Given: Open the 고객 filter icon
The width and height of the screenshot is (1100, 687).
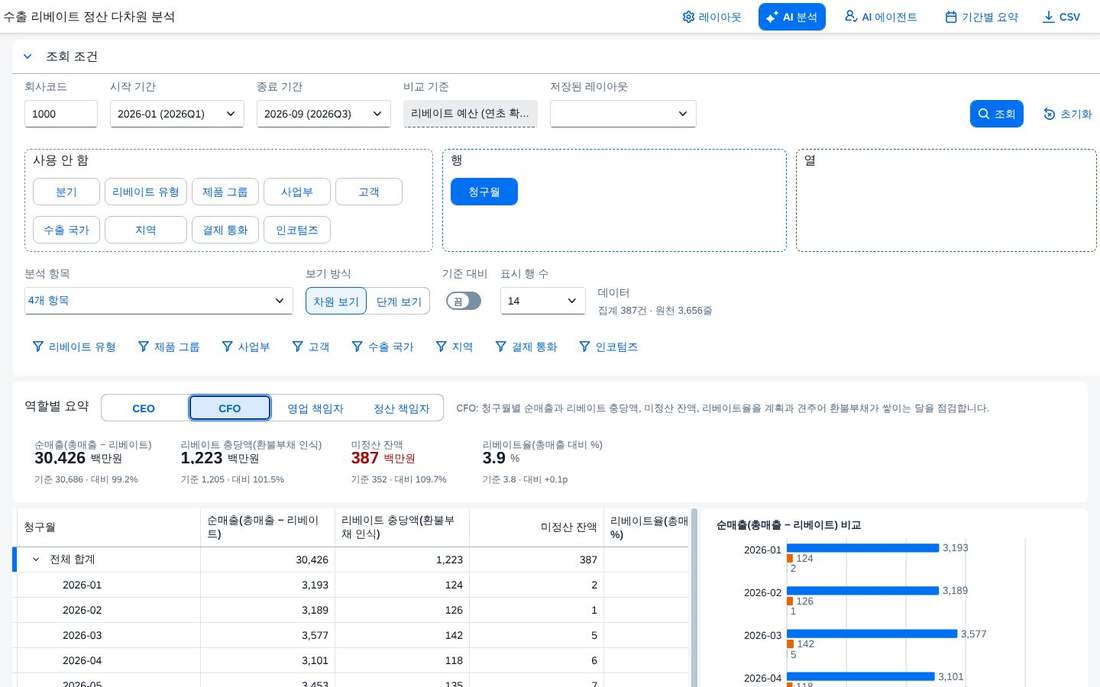Looking at the screenshot, I should coord(297,347).
